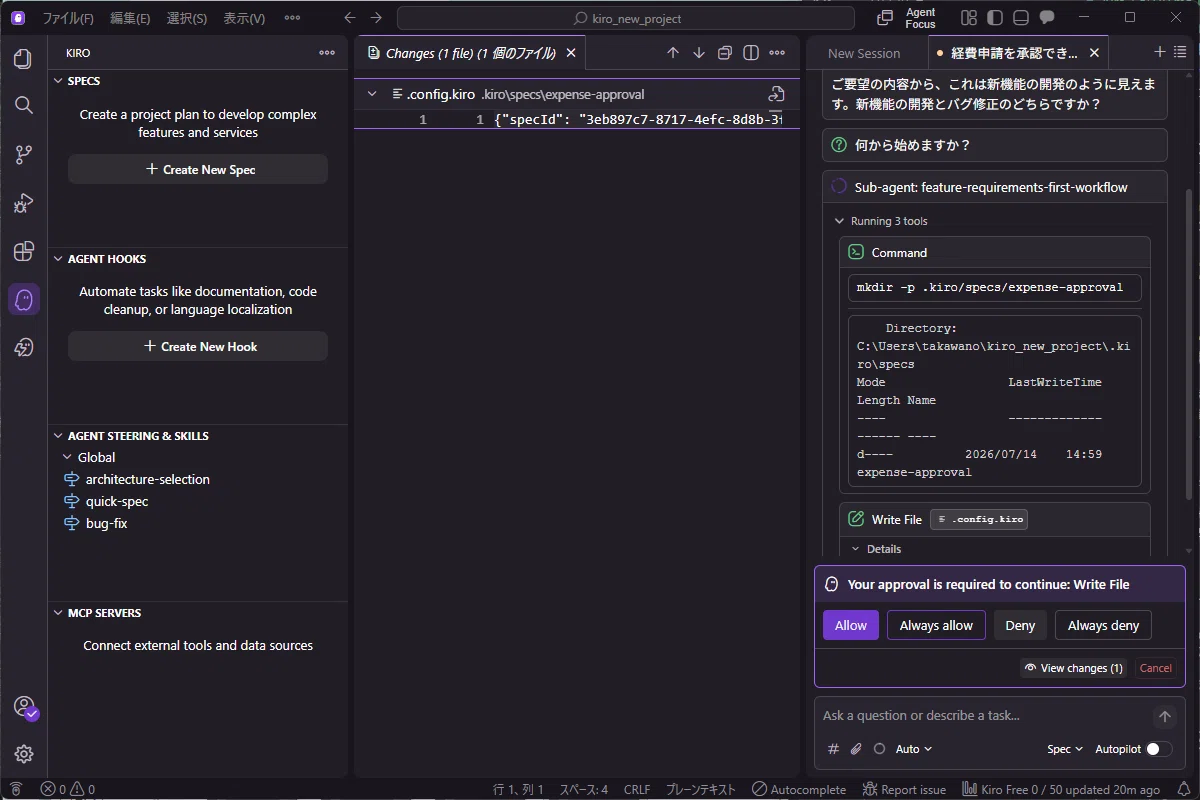Image resolution: width=1200 pixels, height=800 pixels.
Task: Collapse the SPECS section
Action: (x=198, y=81)
